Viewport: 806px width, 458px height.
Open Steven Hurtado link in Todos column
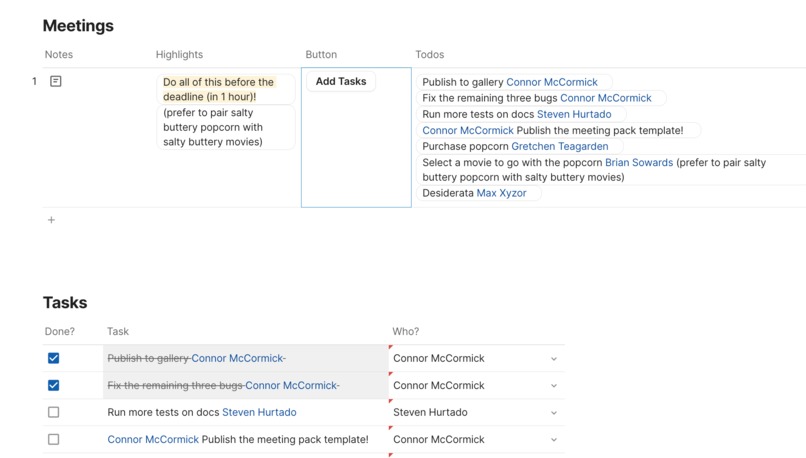[574, 114]
